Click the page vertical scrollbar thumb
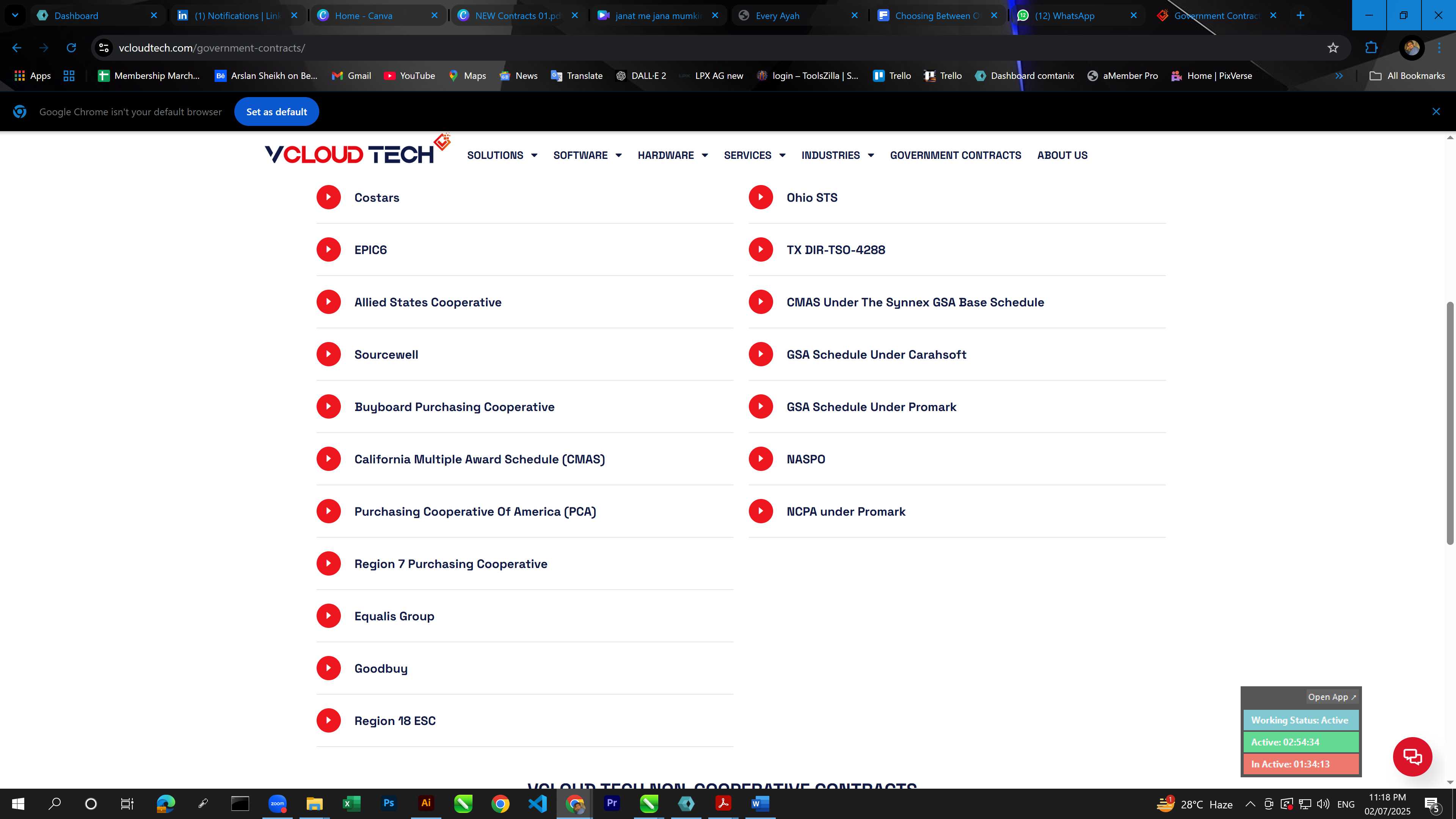This screenshot has height=819, width=1456. [1450, 424]
